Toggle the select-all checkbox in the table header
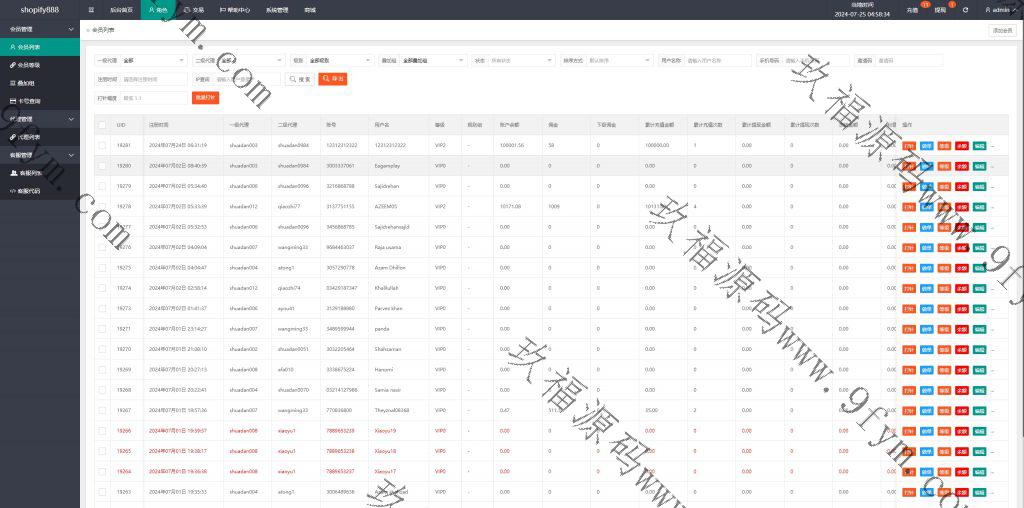1024x508 pixels. (x=102, y=125)
